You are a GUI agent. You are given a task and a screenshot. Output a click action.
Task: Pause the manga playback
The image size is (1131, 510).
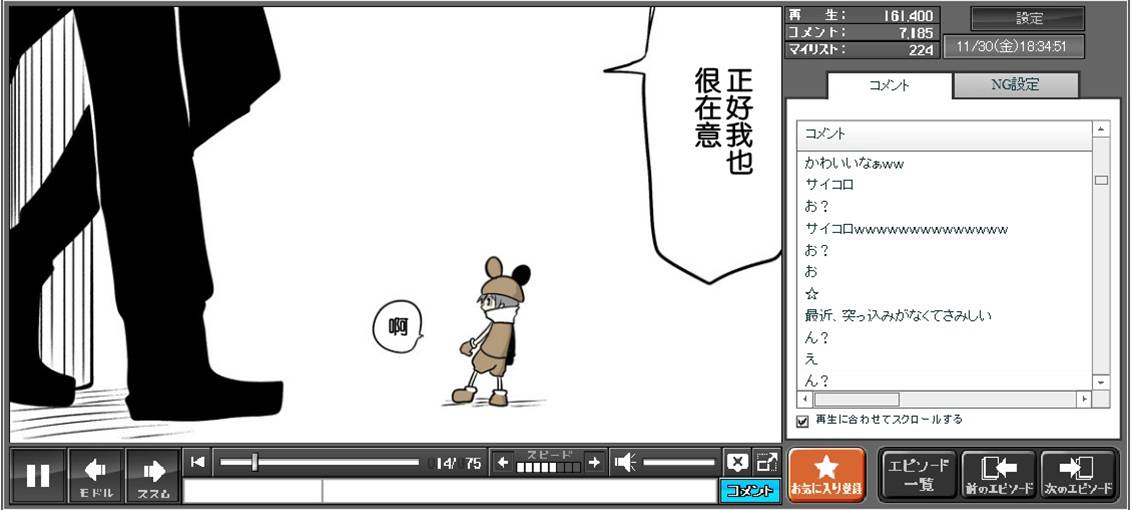(x=38, y=475)
